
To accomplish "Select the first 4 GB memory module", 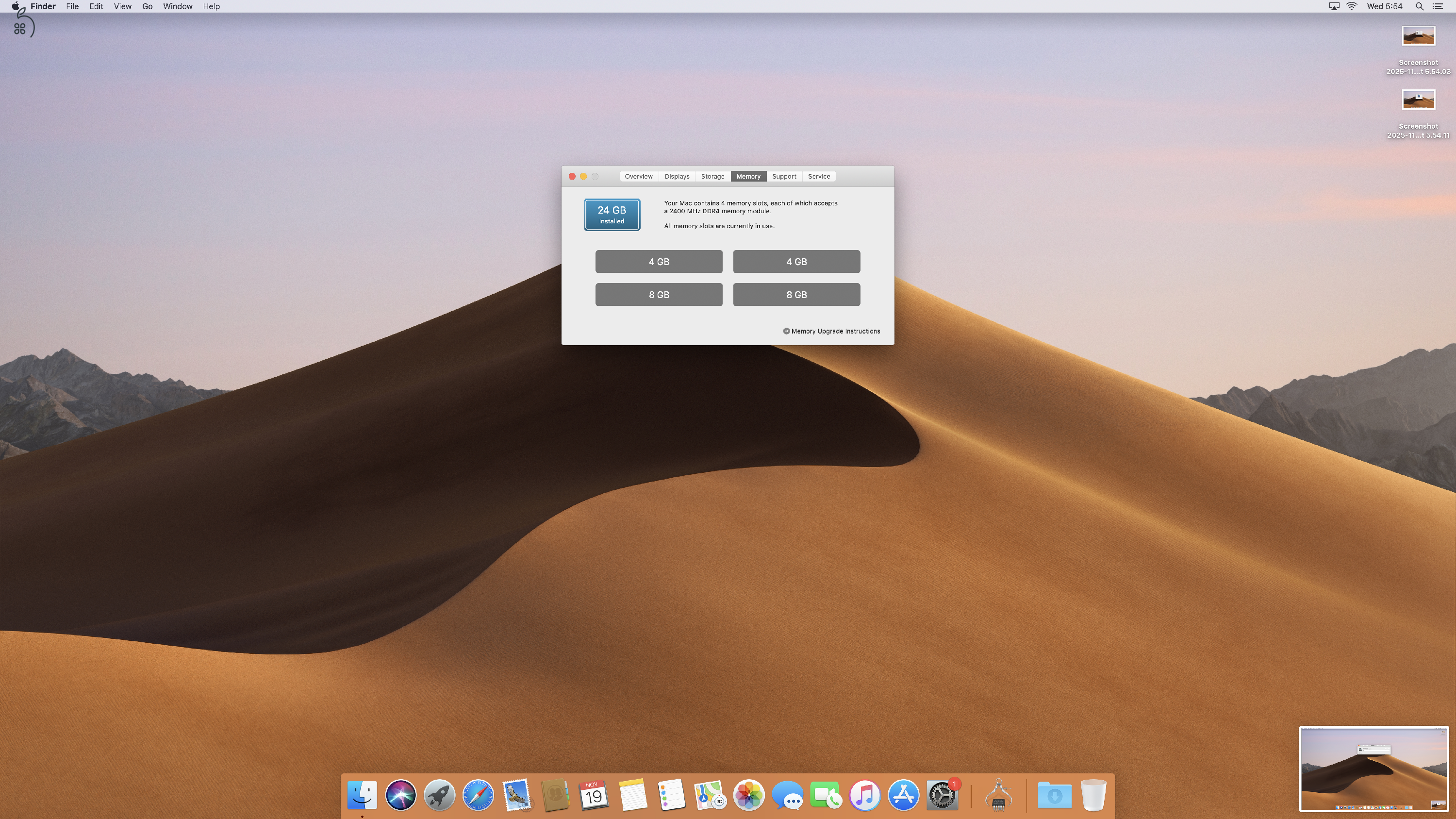I will 658,261.
